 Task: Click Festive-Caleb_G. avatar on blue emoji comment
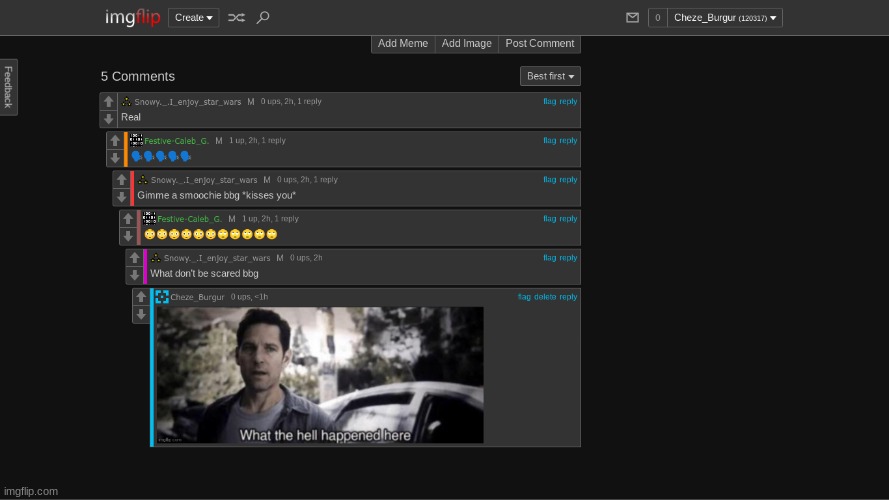pyautogui.click(x=136, y=140)
